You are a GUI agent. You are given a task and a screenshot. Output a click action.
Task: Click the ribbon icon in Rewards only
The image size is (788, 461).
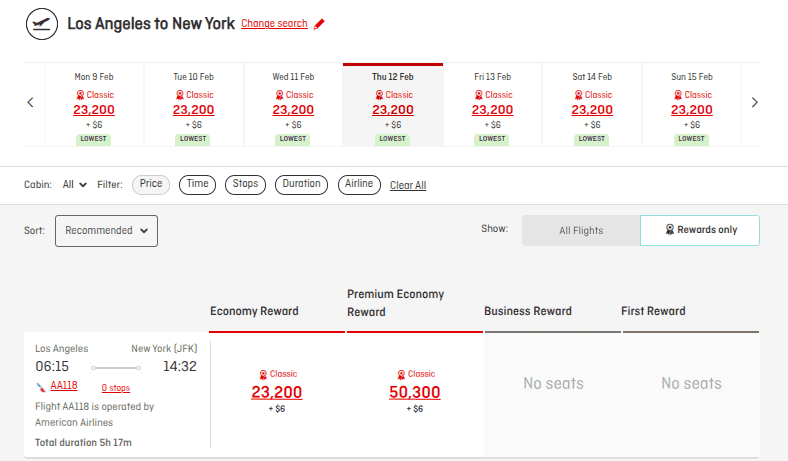coord(670,230)
